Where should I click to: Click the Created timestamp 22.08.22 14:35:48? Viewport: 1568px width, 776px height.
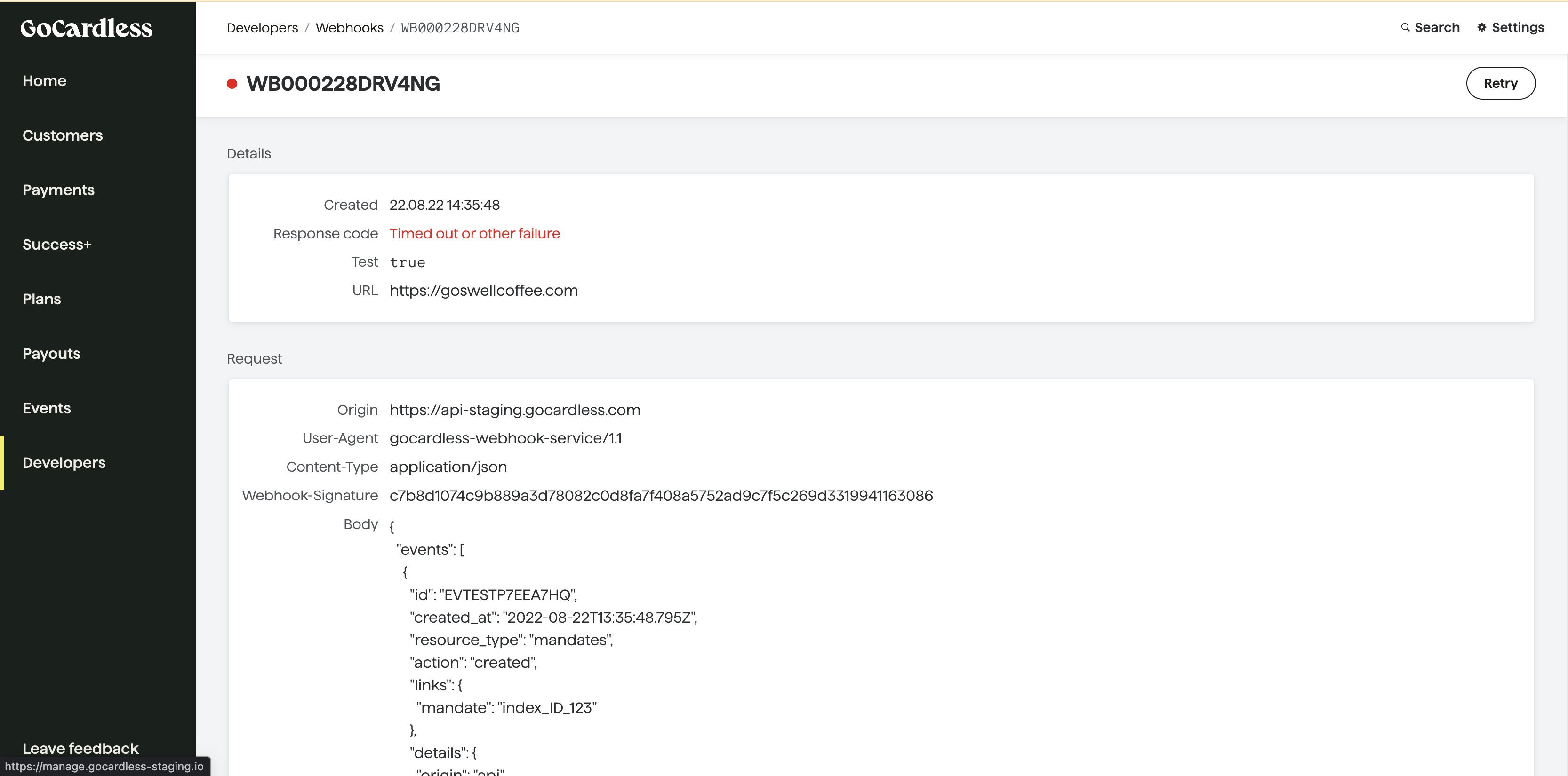(x=444, y=205)
